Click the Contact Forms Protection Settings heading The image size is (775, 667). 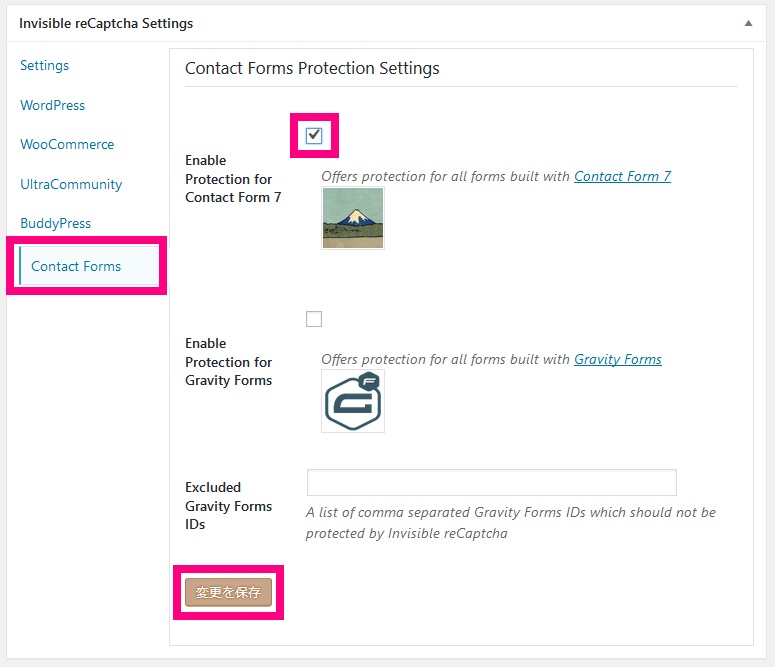[312, 68]
